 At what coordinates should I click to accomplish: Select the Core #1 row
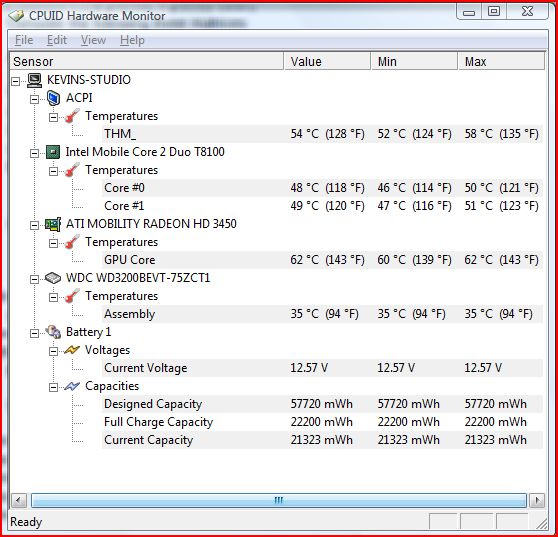pyautogui.click(x=322, y=206)
